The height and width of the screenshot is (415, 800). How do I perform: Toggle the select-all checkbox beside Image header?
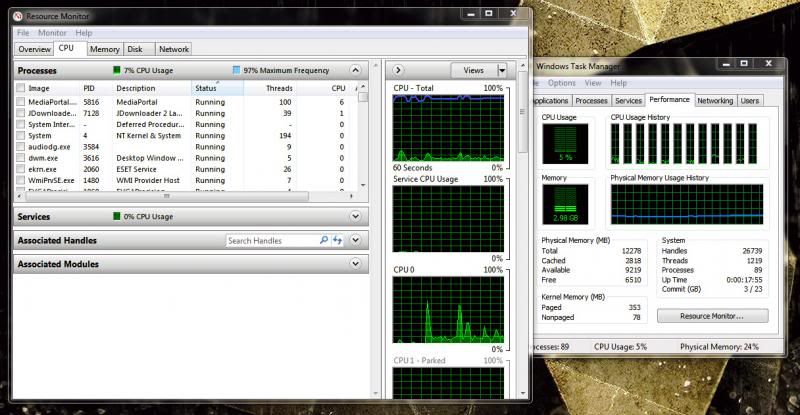click(20, 88)
